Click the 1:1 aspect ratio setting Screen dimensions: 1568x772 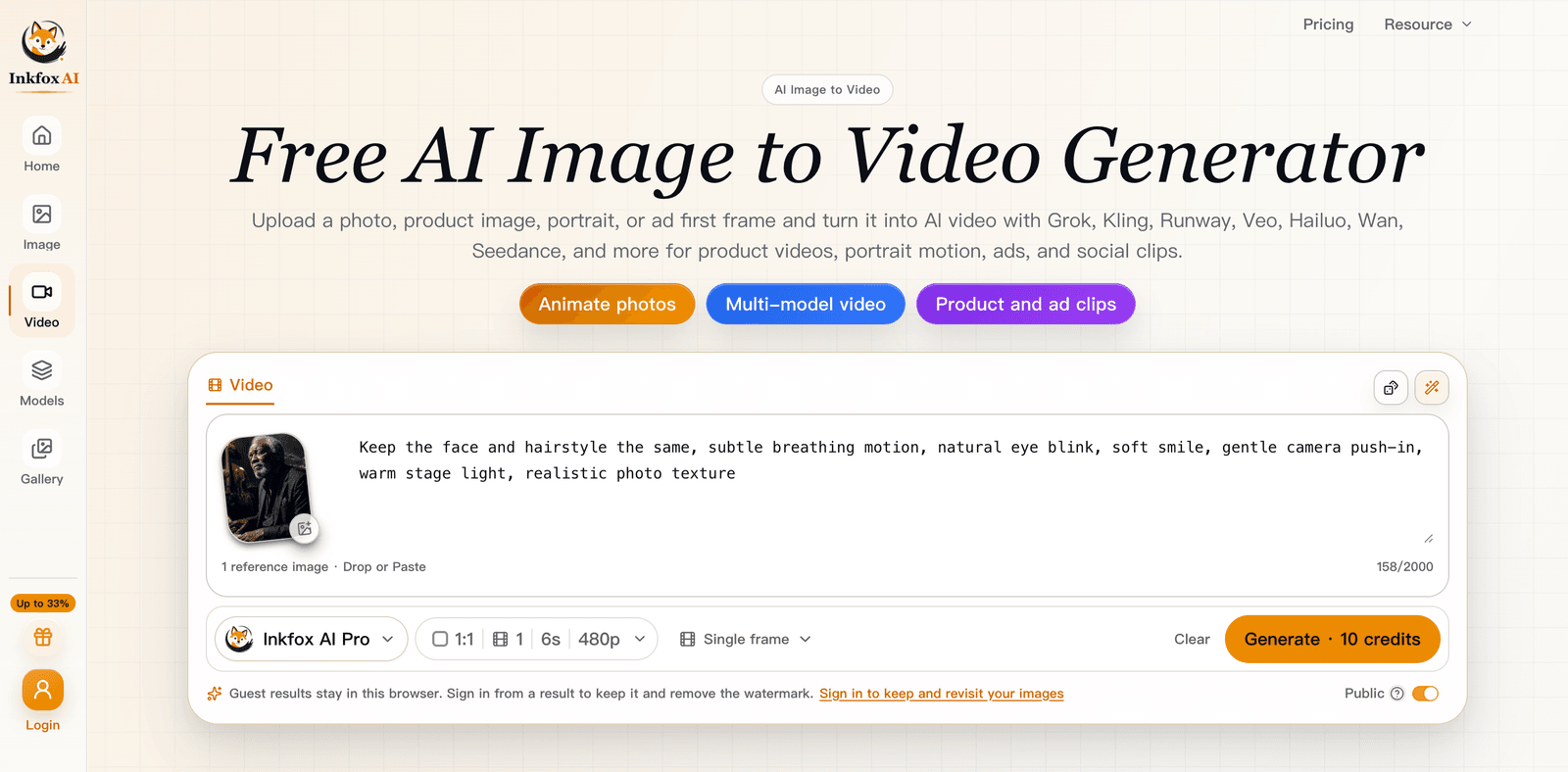[x=454, y=639]
